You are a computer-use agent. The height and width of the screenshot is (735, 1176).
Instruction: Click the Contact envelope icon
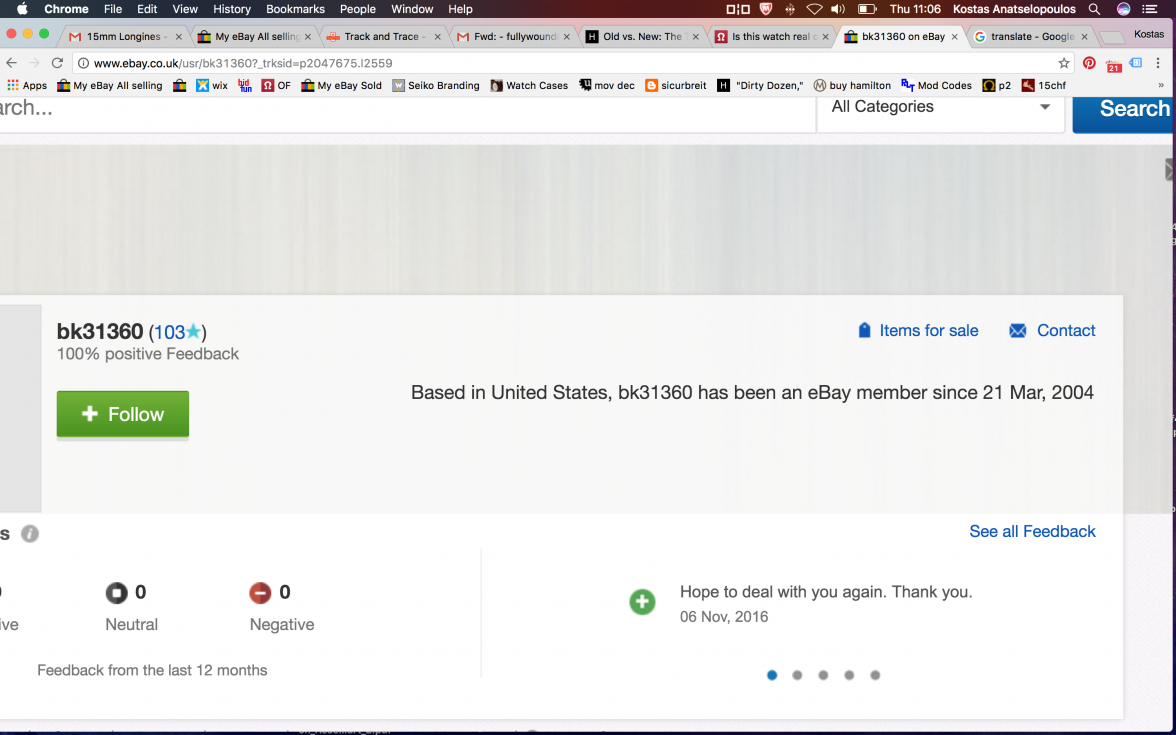pos(1017,330)
